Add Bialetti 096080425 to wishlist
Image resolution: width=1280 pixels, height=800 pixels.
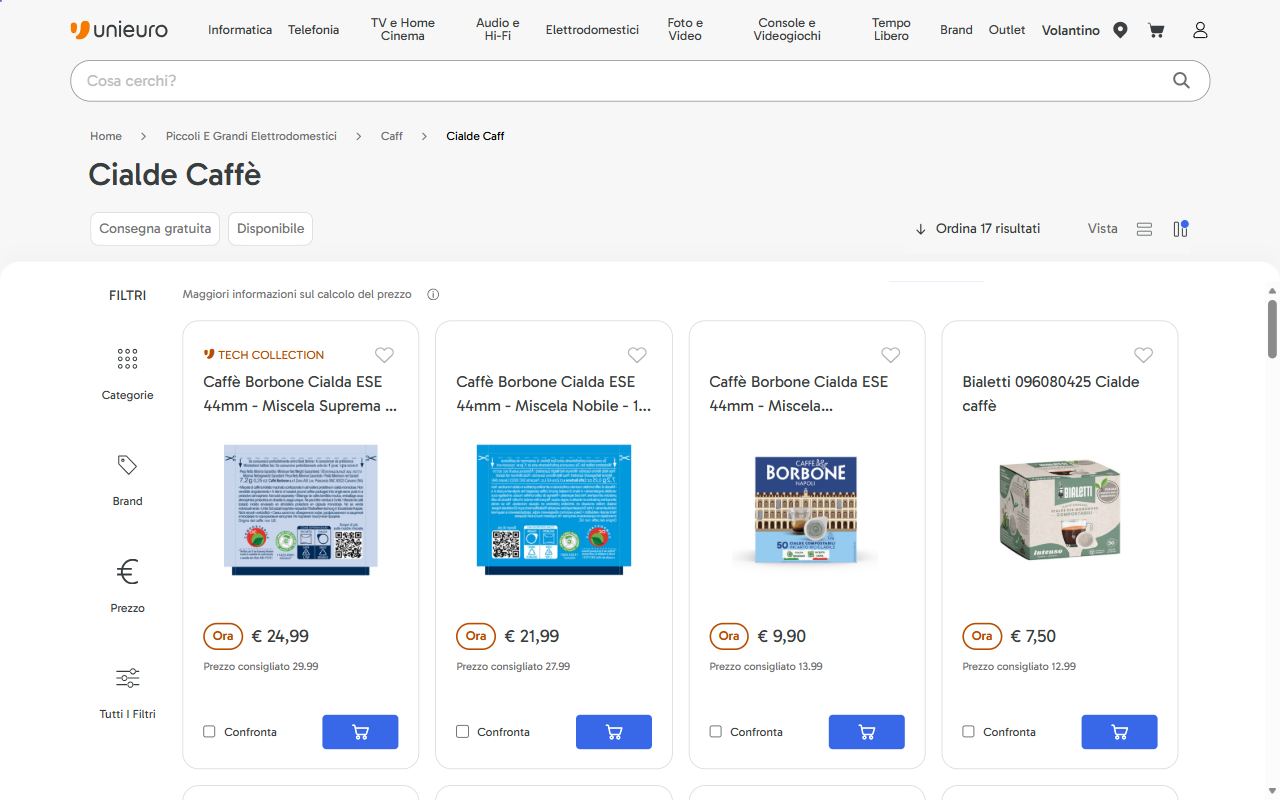[x=1143, y=355]
